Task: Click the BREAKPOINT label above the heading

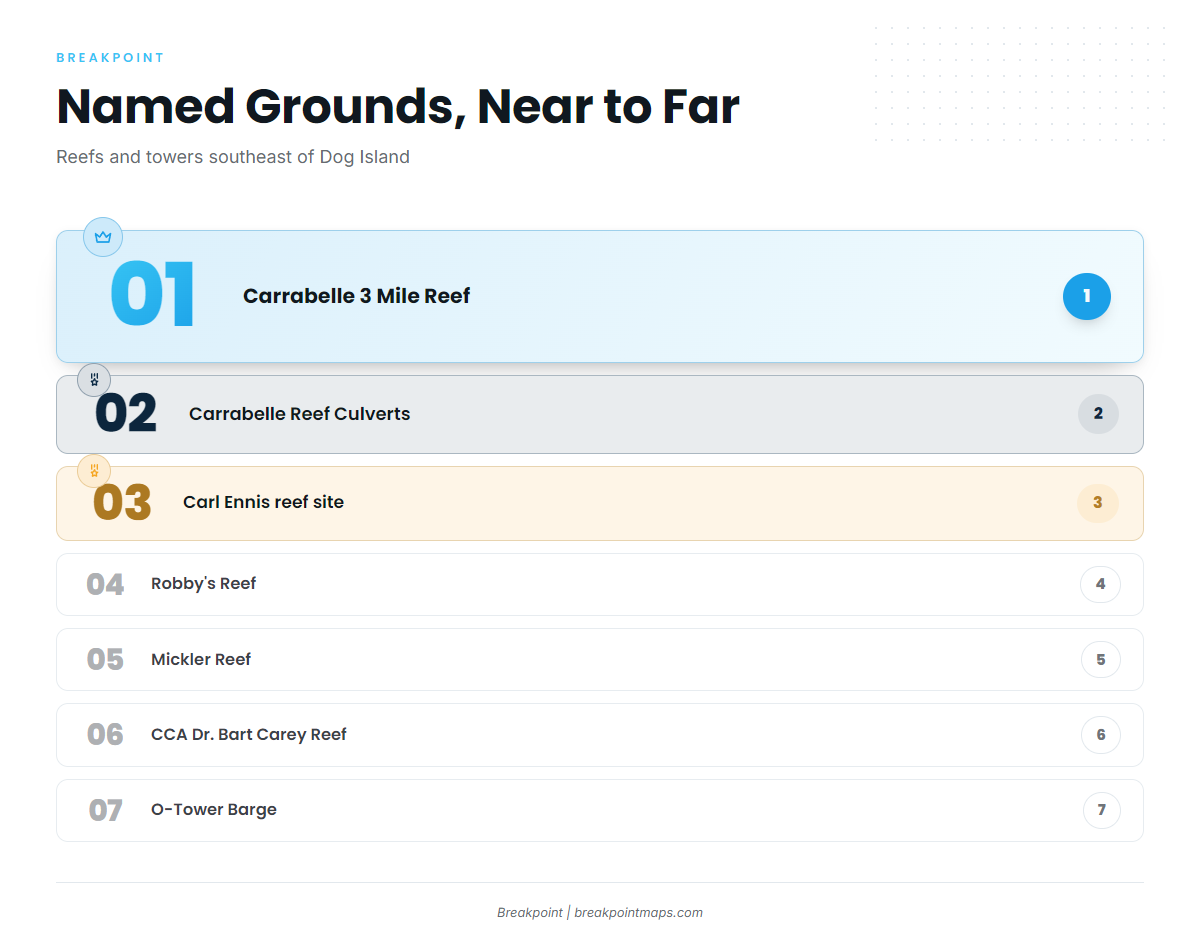Action: click(x=110, y=58)
